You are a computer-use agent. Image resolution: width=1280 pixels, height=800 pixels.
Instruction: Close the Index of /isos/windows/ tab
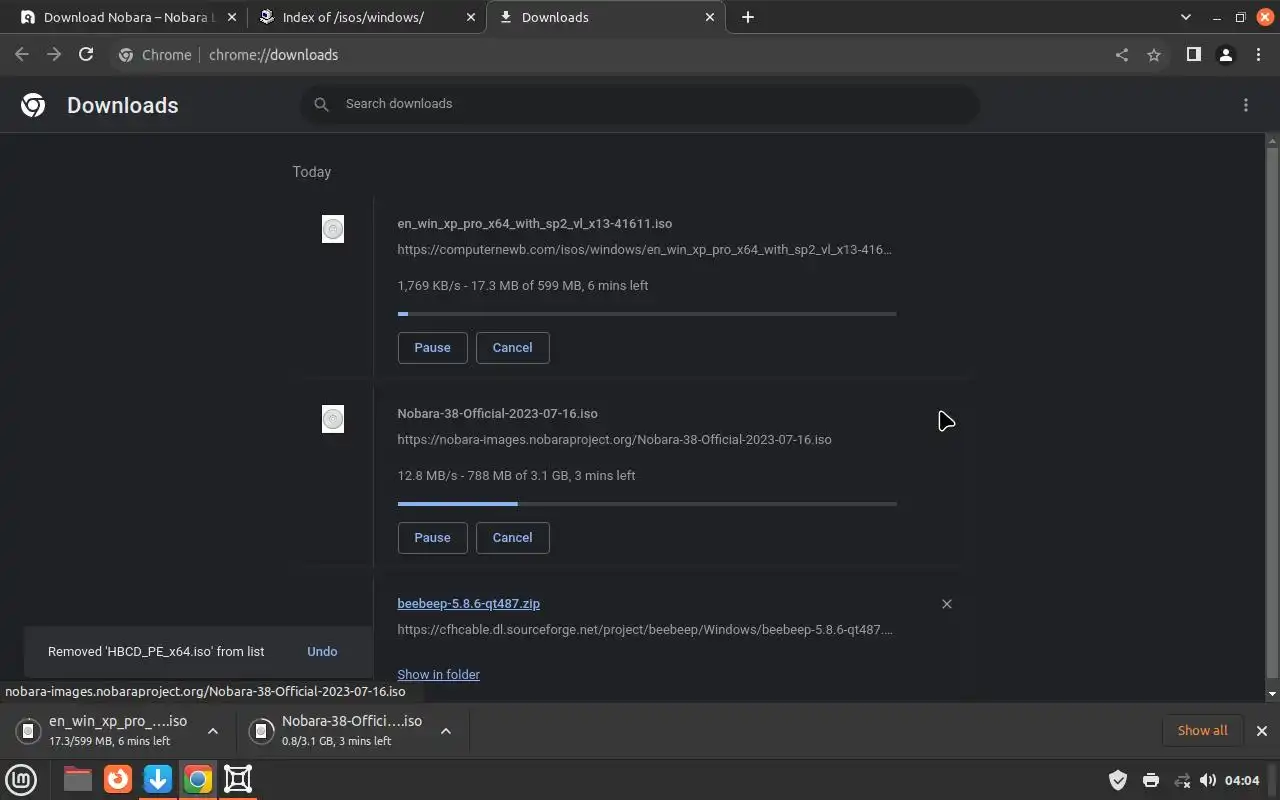[471, 17]
